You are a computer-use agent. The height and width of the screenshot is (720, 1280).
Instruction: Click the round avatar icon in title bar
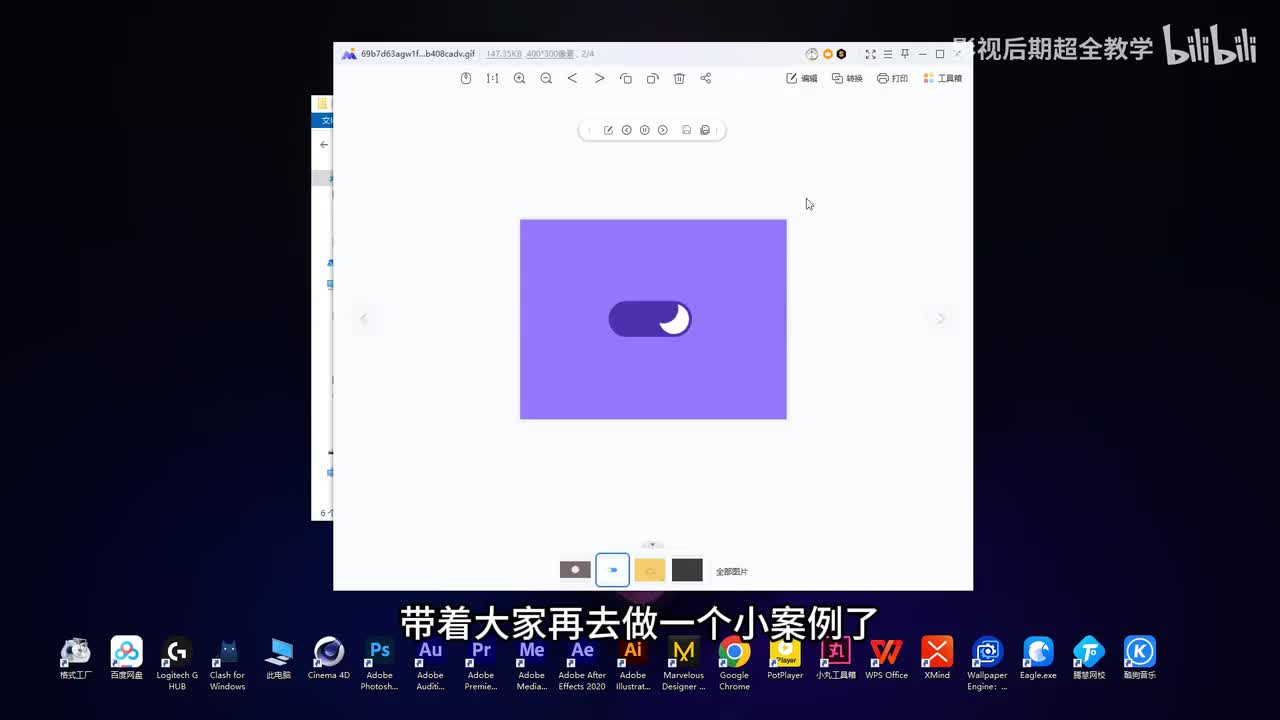point(812,54)
